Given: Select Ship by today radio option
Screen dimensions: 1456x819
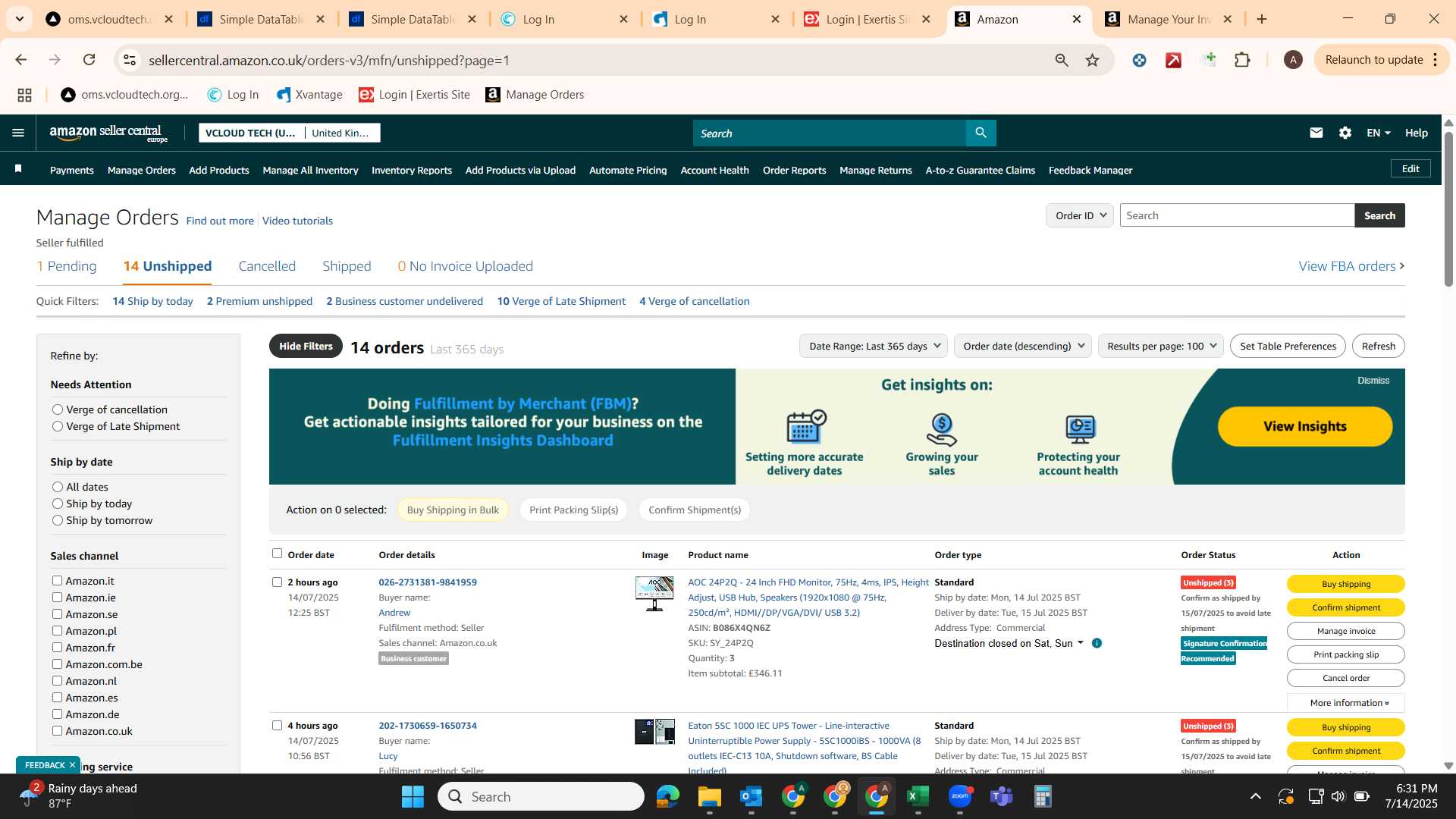Looking at the screenshot, I should coord(58,504).
